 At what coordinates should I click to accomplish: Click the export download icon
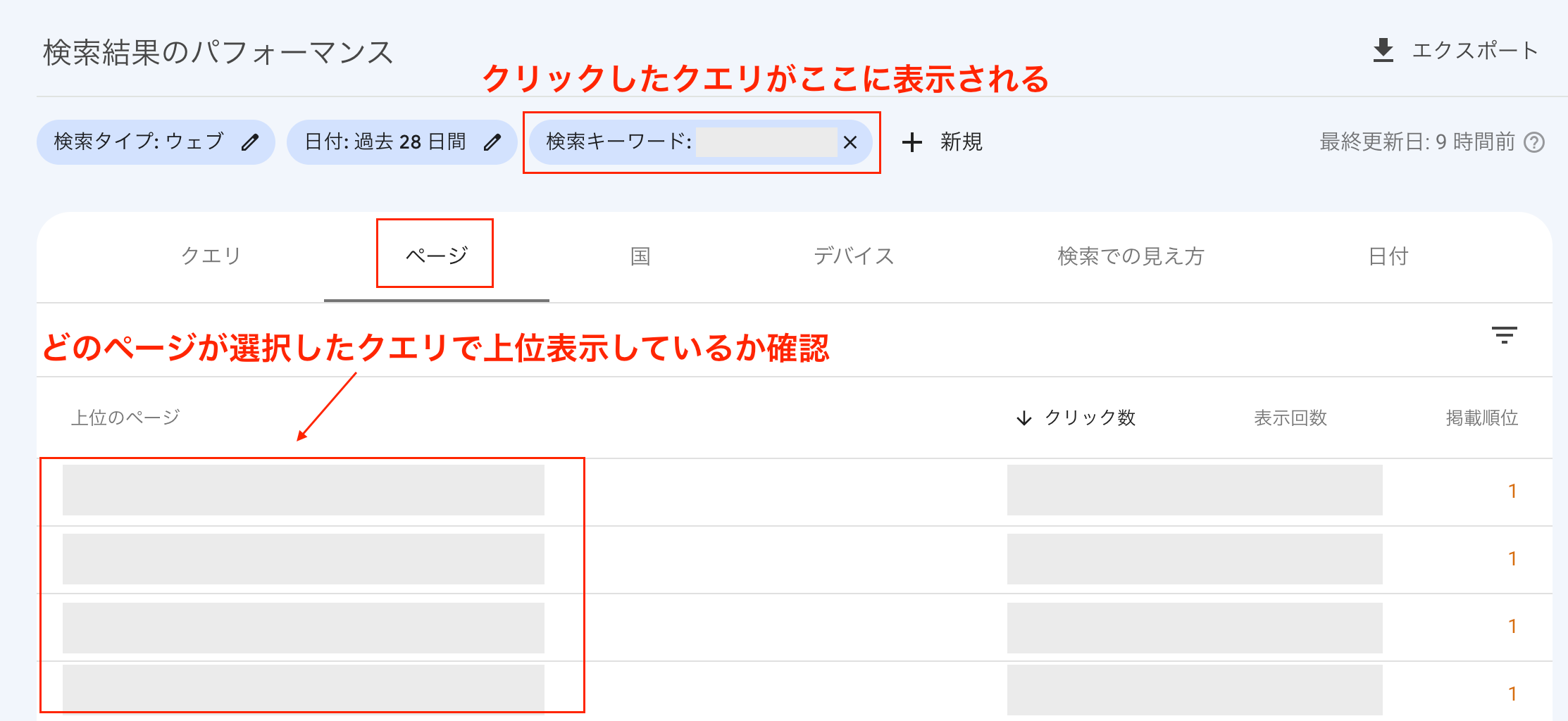point(1383,51)
